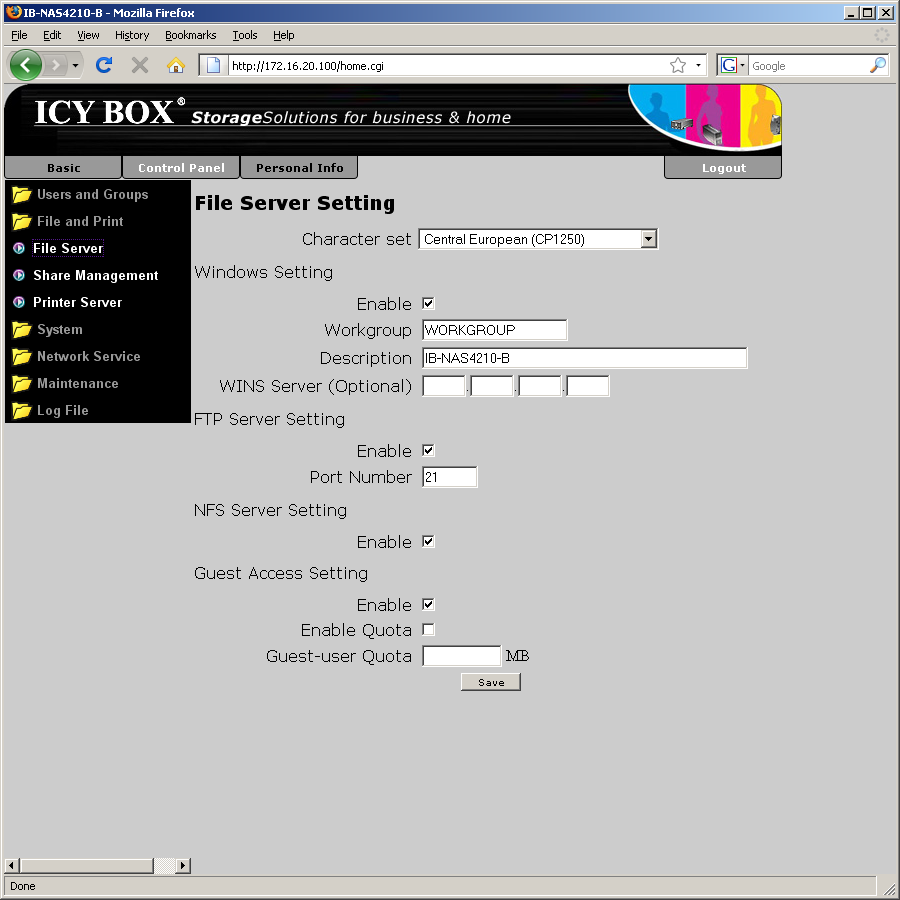Open the Users and Groups section

click(92, 195)
